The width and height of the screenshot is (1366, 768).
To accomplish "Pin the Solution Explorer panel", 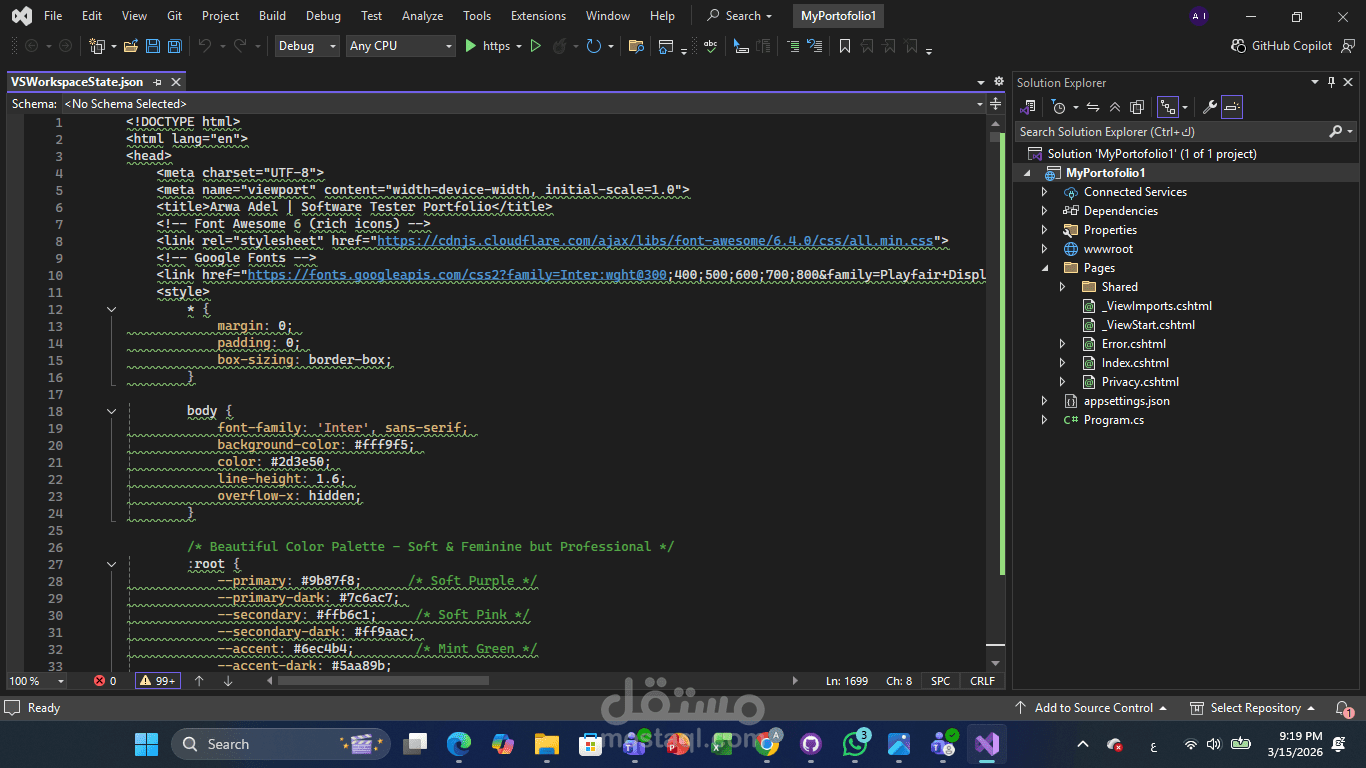I will pyautogui.click(x=1331, y=83).
